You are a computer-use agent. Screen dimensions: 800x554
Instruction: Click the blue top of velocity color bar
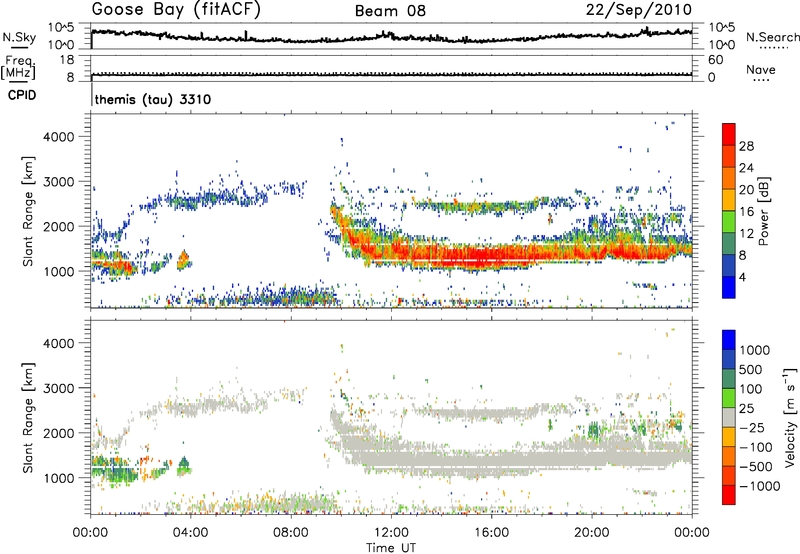pos(729,340)
